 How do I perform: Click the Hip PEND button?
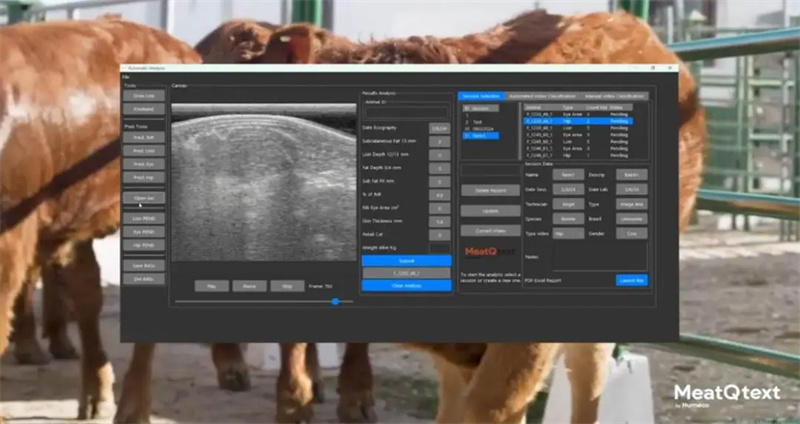tap(143, 244)
